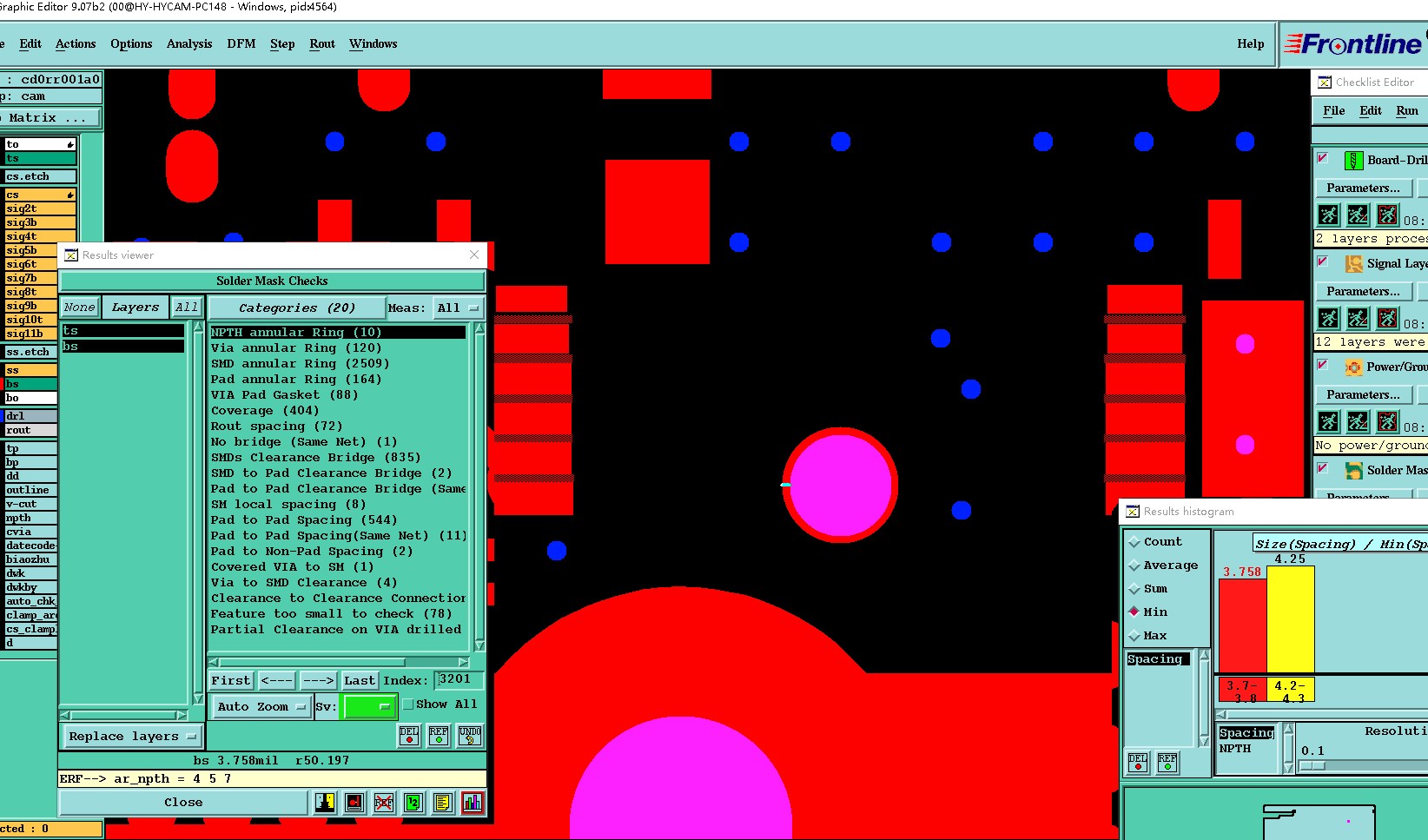Click the black and yellow faces icon

(325, 803)
